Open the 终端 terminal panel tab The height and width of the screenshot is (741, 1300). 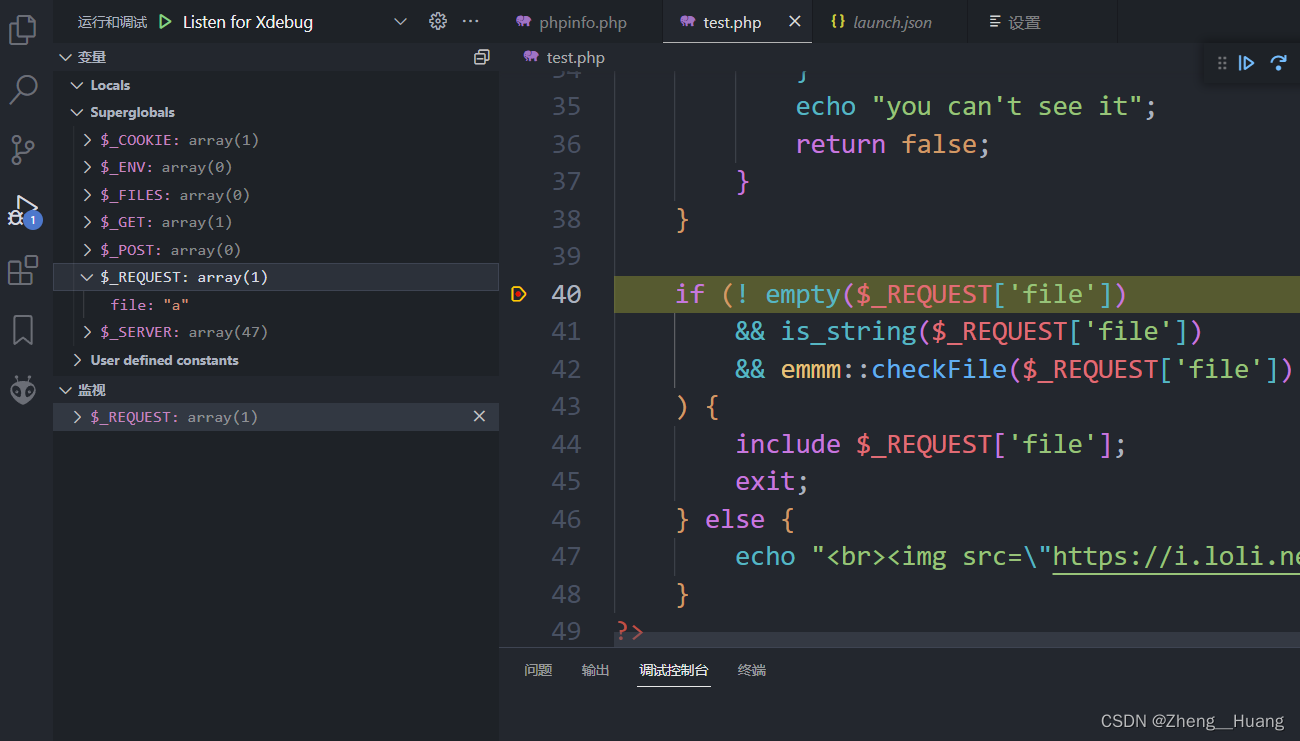coord(752,670)
